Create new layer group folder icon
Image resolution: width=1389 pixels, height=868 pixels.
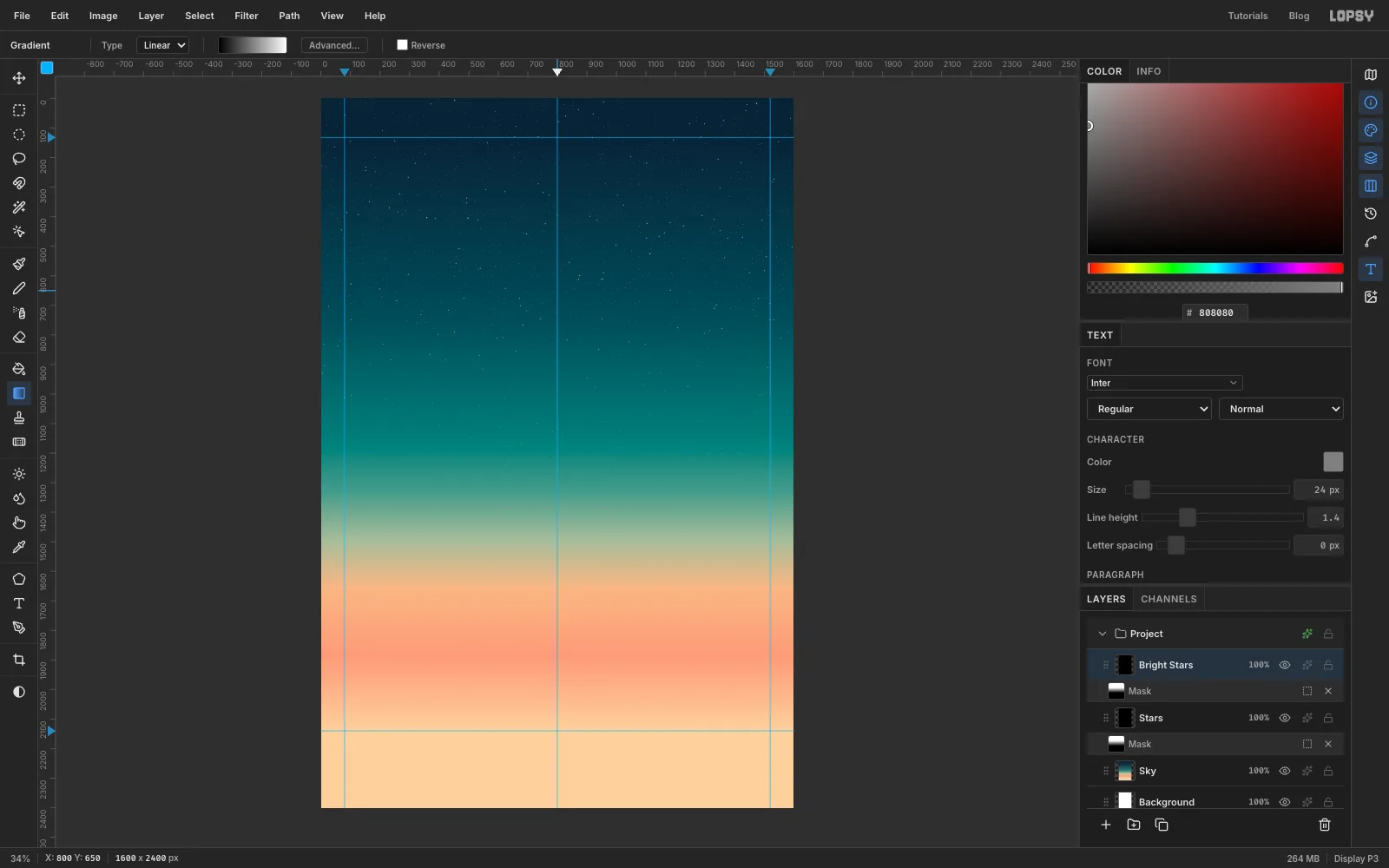click(x=1134, y=825)
